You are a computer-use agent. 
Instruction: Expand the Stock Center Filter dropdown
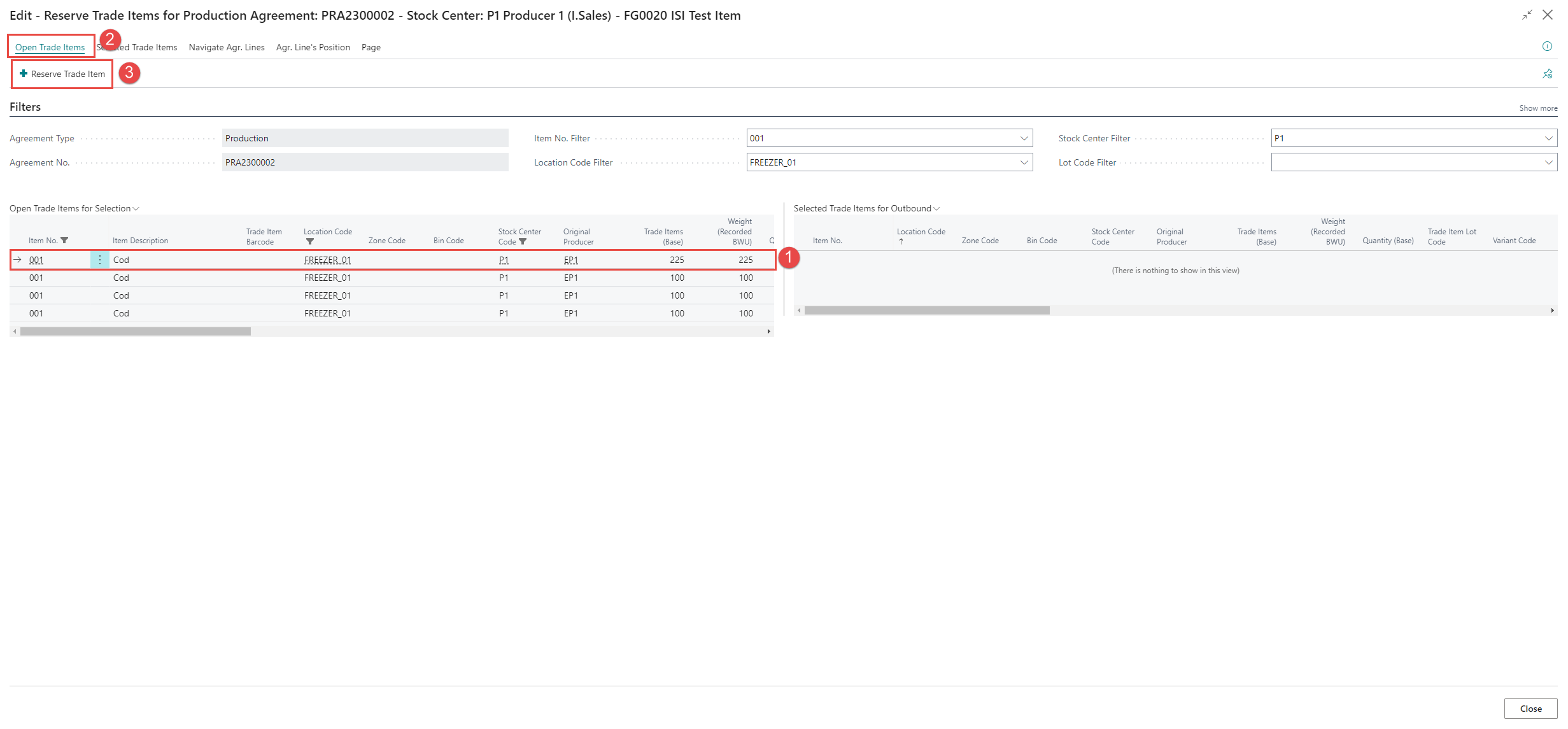tap(1548, 138)
